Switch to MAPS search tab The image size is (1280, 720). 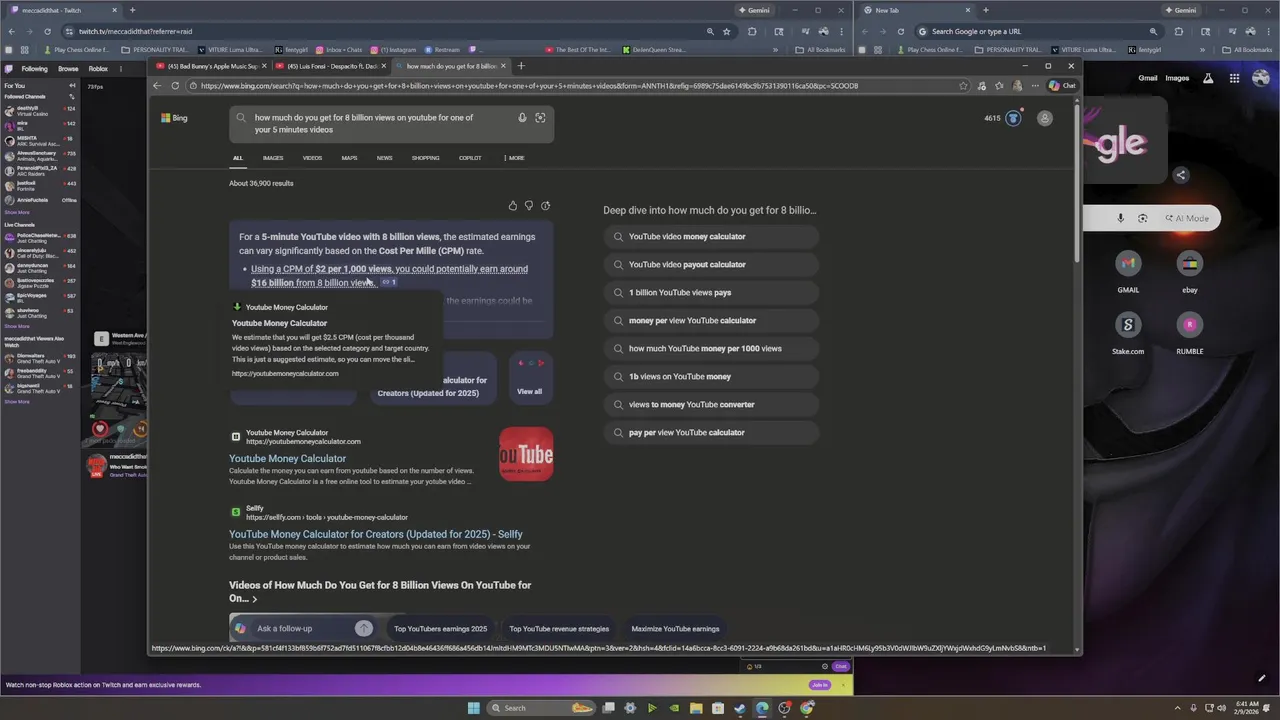pyautogui.click(x=349, y=158)
